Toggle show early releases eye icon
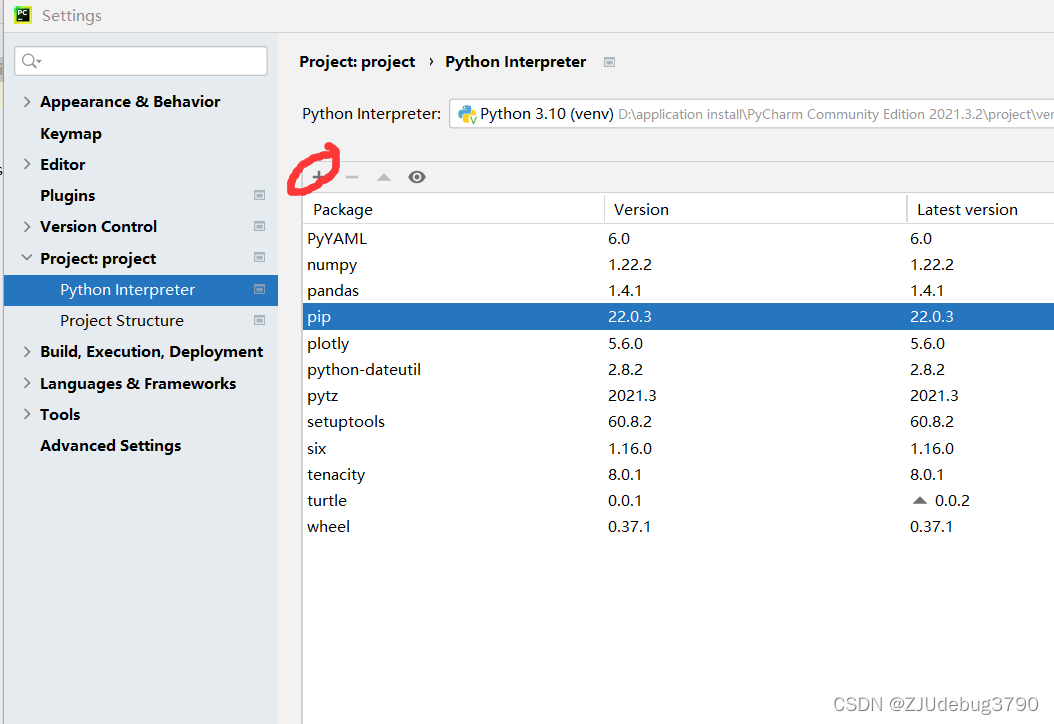Viewport: 1054px width, 724px height. (x=417, y=177)
